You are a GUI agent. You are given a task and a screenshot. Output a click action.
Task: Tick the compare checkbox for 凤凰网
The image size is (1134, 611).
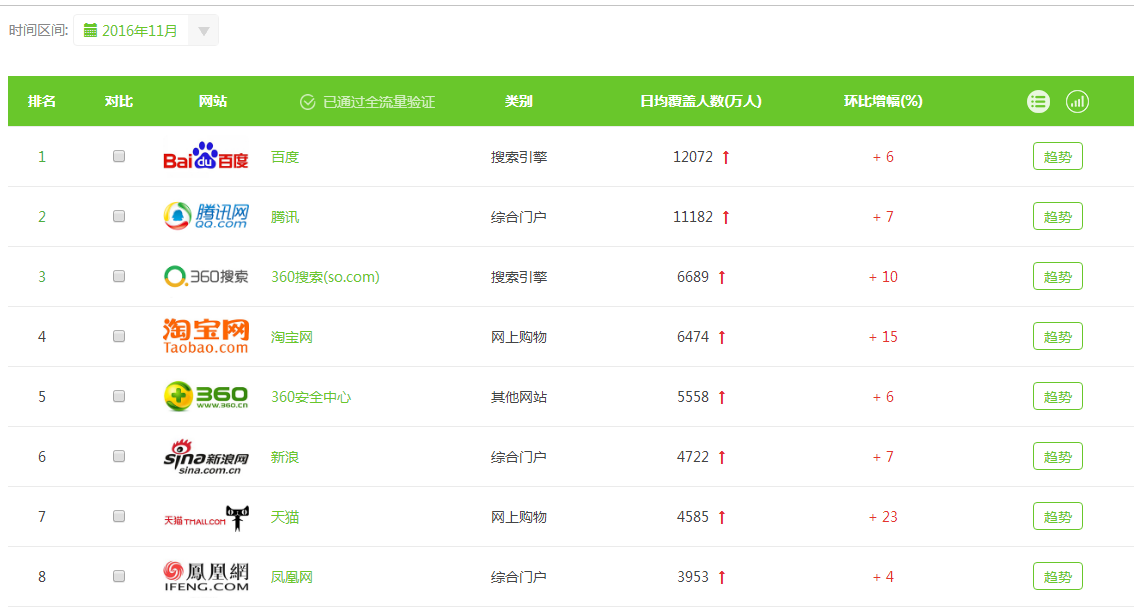pyautogui.click(x=119, y=576)
